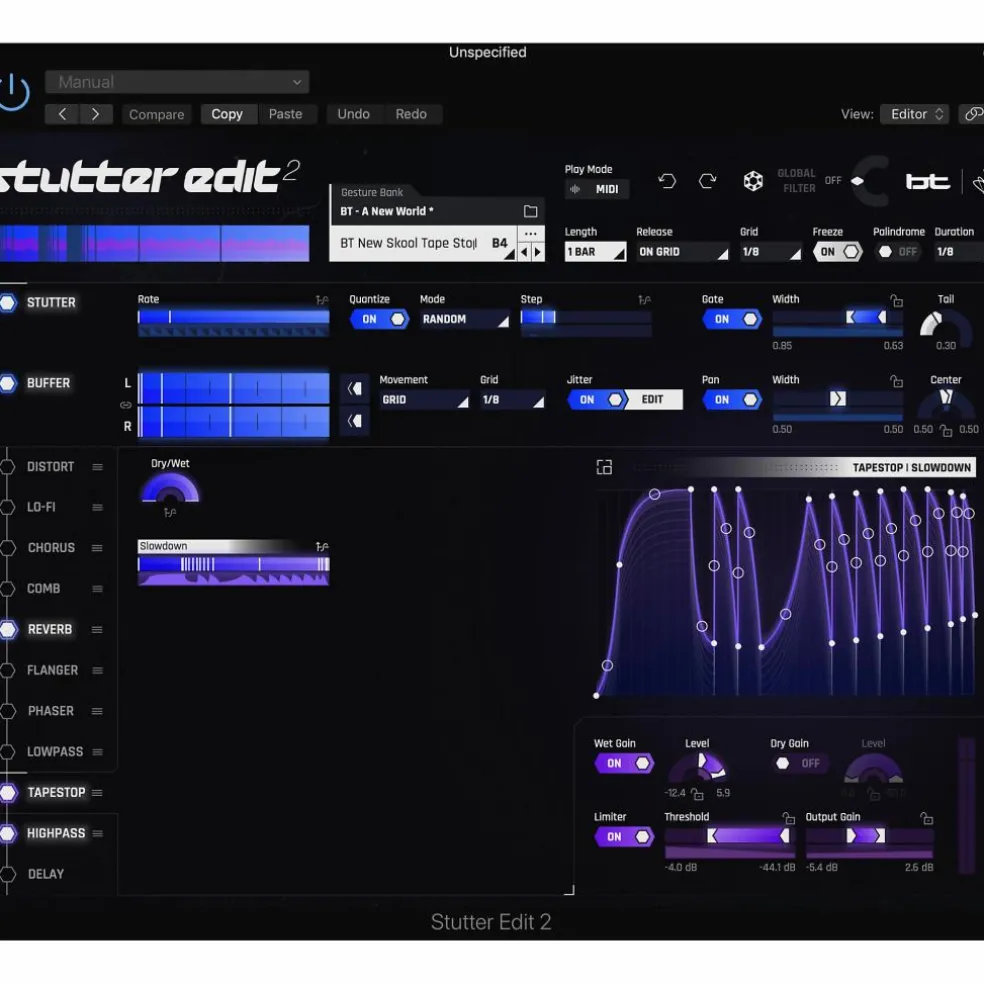Viewport: 984px width, 984px height.
Task: Toggle the Output Gain lock icon
Action: tap(927, 818)
